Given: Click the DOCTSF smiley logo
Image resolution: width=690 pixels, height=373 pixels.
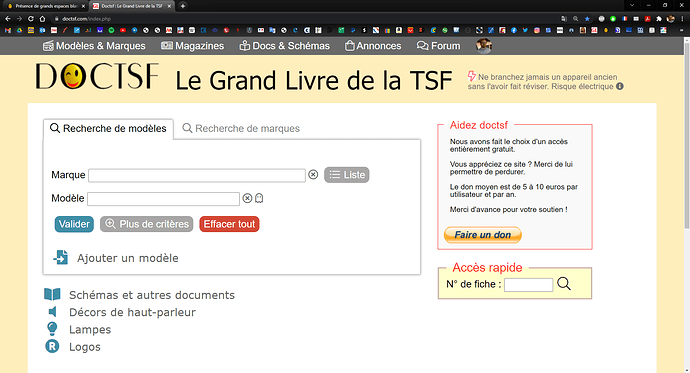Looking at the screenshot, I should [97, 76].
